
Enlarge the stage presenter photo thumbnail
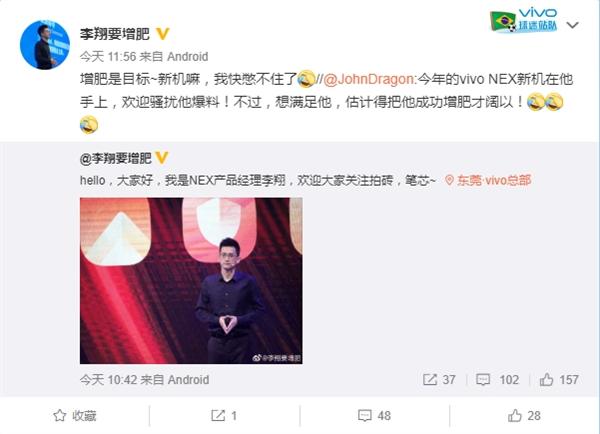(x=191, y=281)
